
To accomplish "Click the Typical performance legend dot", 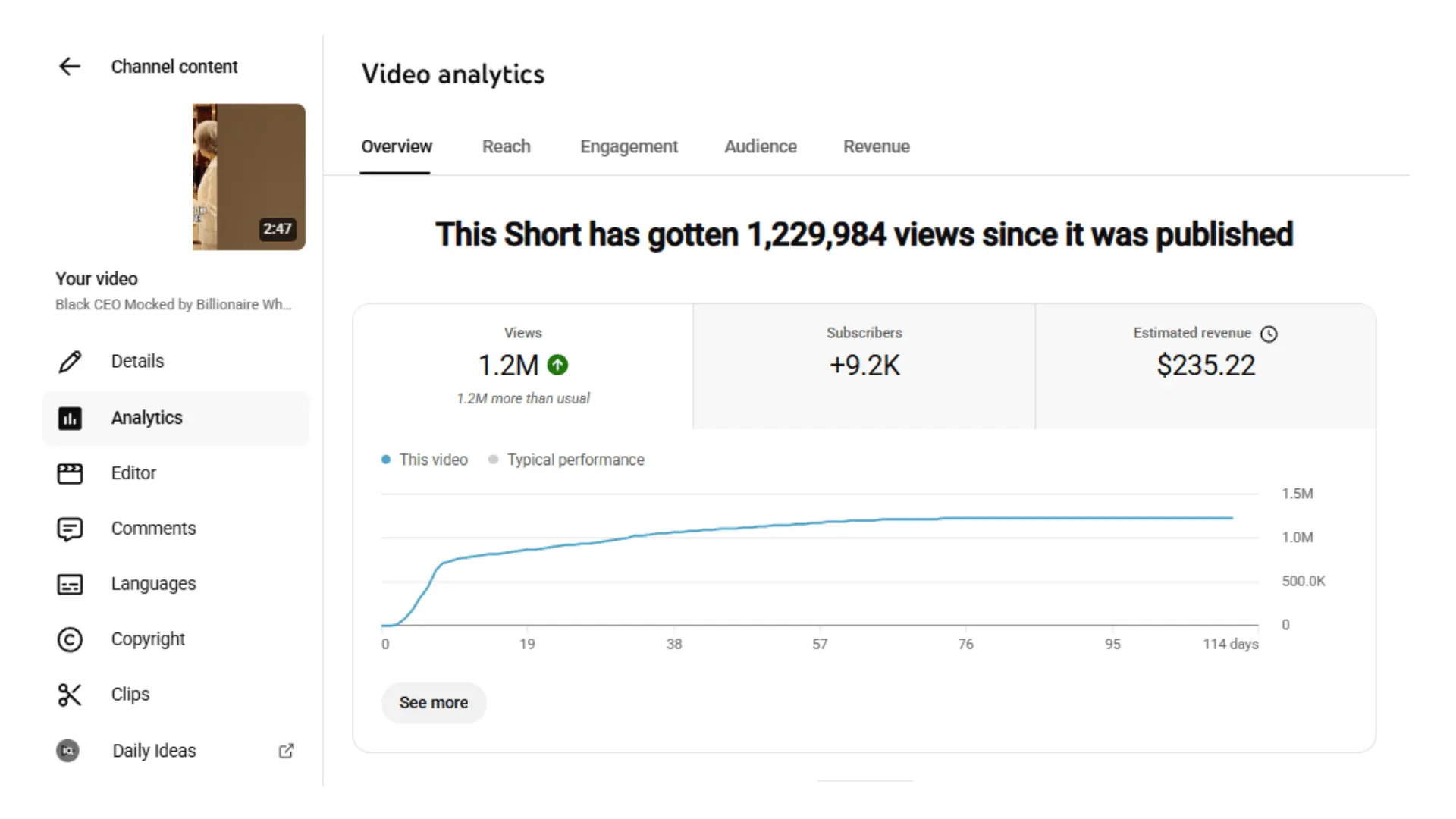I will (494, 460).
